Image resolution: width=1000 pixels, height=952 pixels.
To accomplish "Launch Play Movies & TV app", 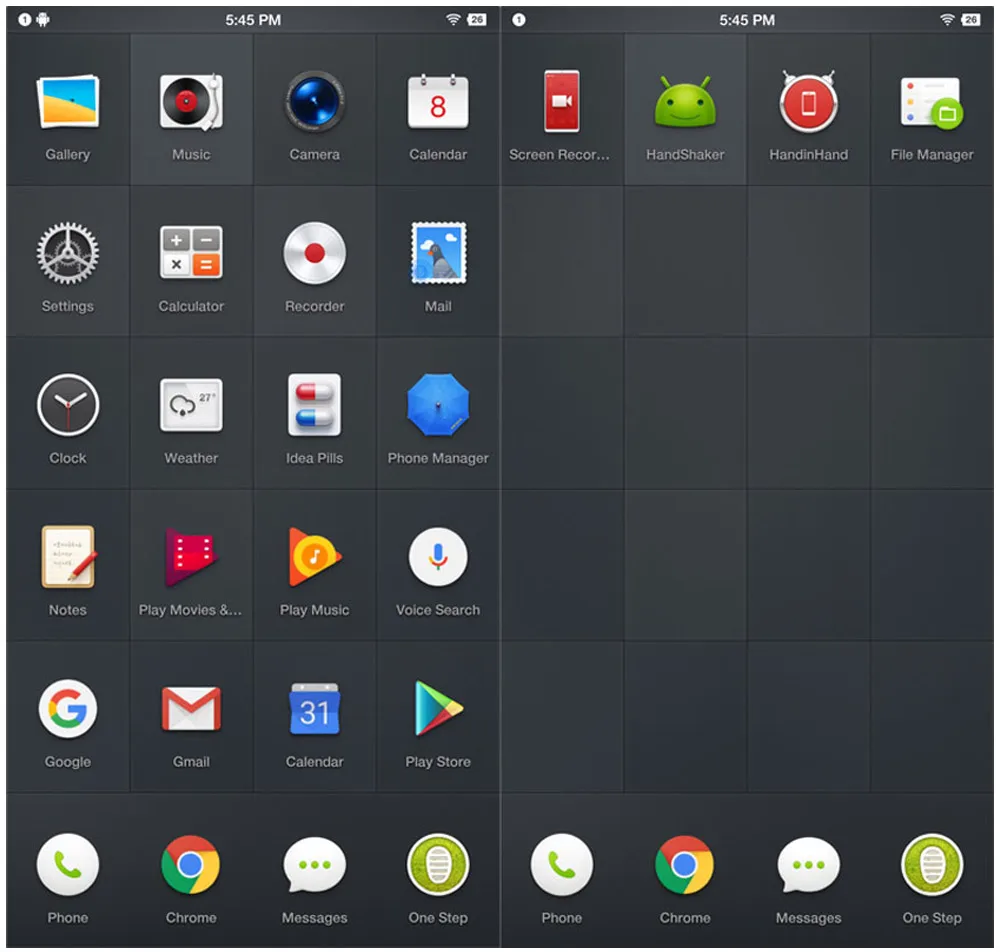I will point(191,556).
